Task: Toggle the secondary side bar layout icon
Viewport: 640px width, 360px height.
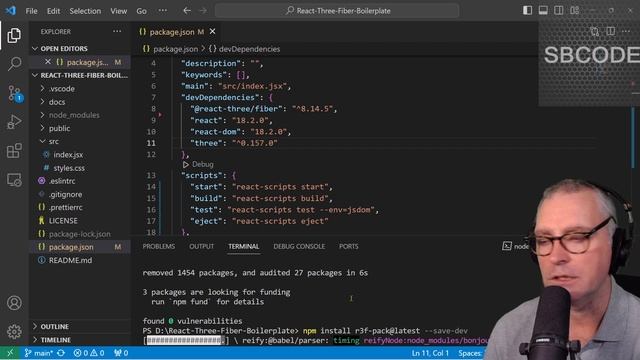Action: tap(558, 11)
